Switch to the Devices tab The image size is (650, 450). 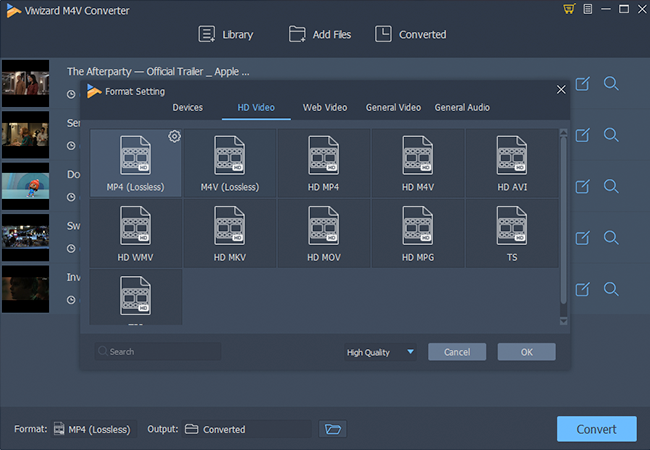point(187,107)
